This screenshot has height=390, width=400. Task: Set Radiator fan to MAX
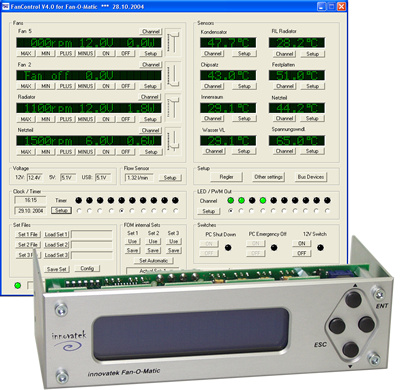[26, 119]
